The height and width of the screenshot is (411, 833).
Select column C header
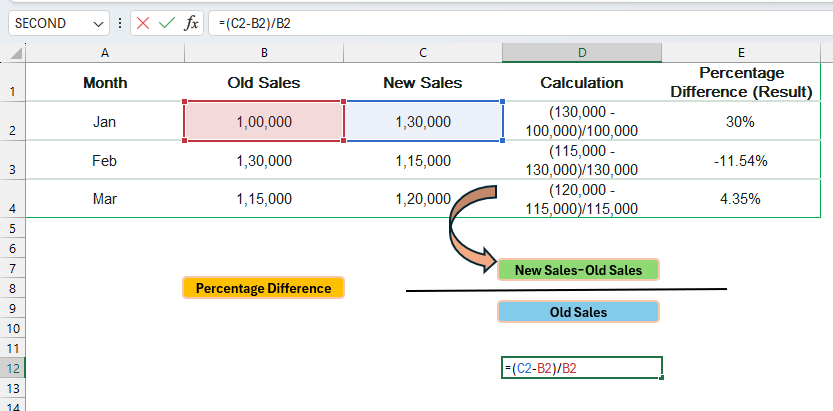click(x=423, y=53)
